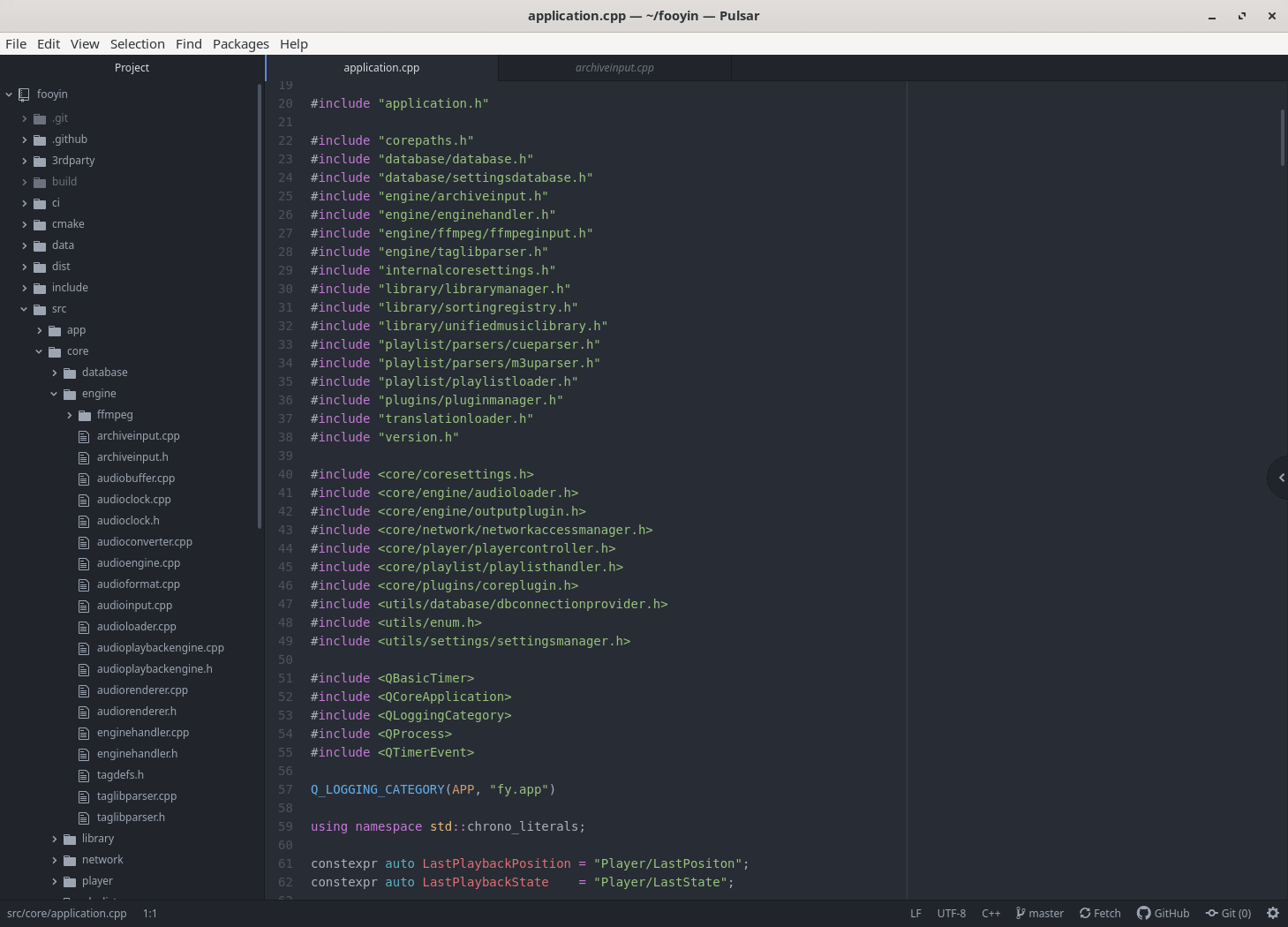Change C++ grammar in status bar

(990, 913)
